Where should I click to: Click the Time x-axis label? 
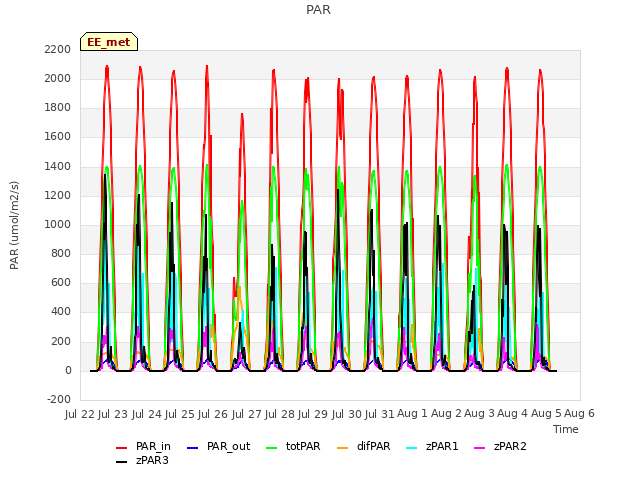[x=566, y=429]
